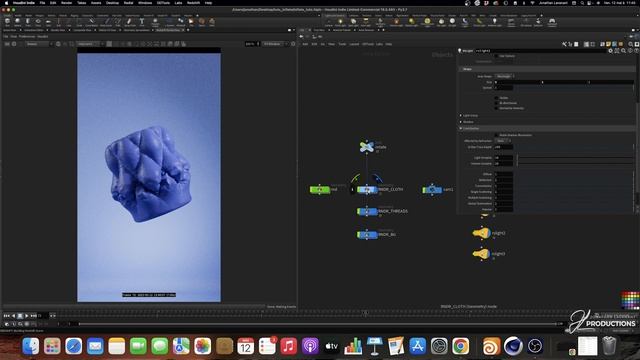This screenshot has height=360, width=640.
Task: Create a Distant Light from shelf
Action: pos(411,22)
